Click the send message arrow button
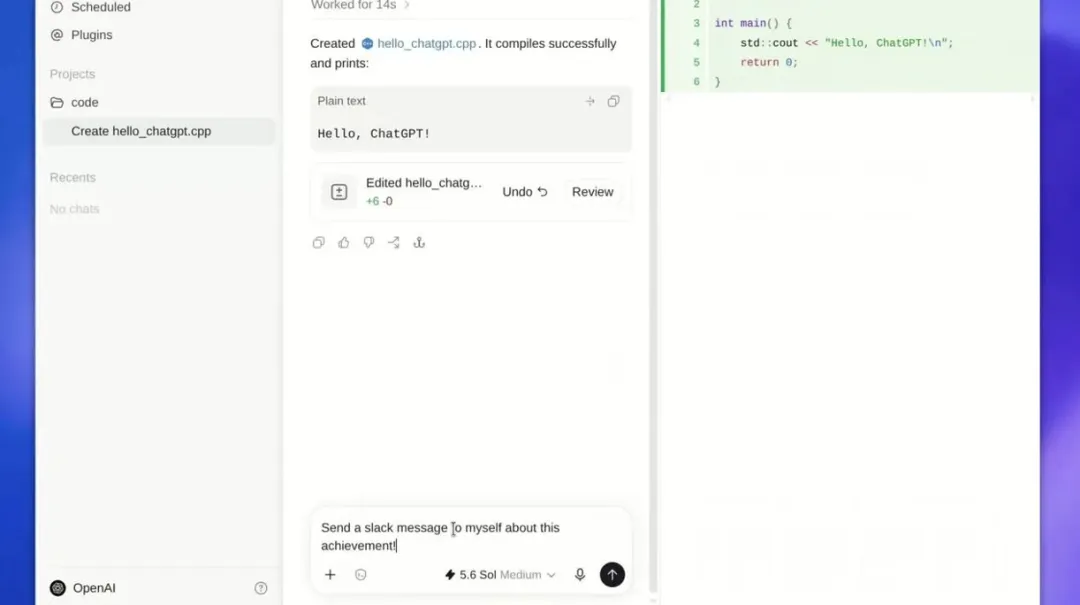This screenshot has width=1080, height=605. tap(612, 575)
